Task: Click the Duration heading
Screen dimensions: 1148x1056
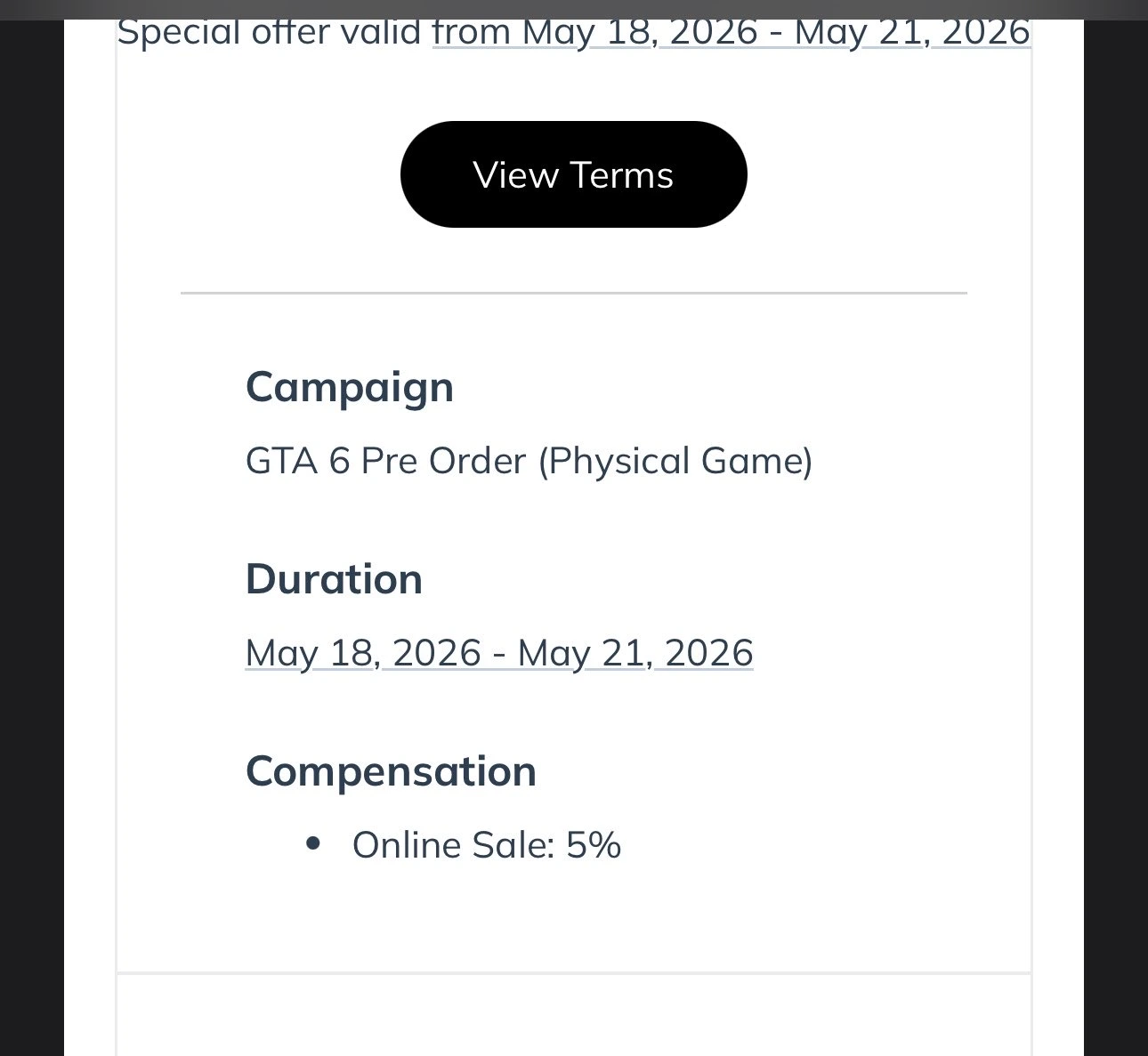Action: (x=334, y=579)
